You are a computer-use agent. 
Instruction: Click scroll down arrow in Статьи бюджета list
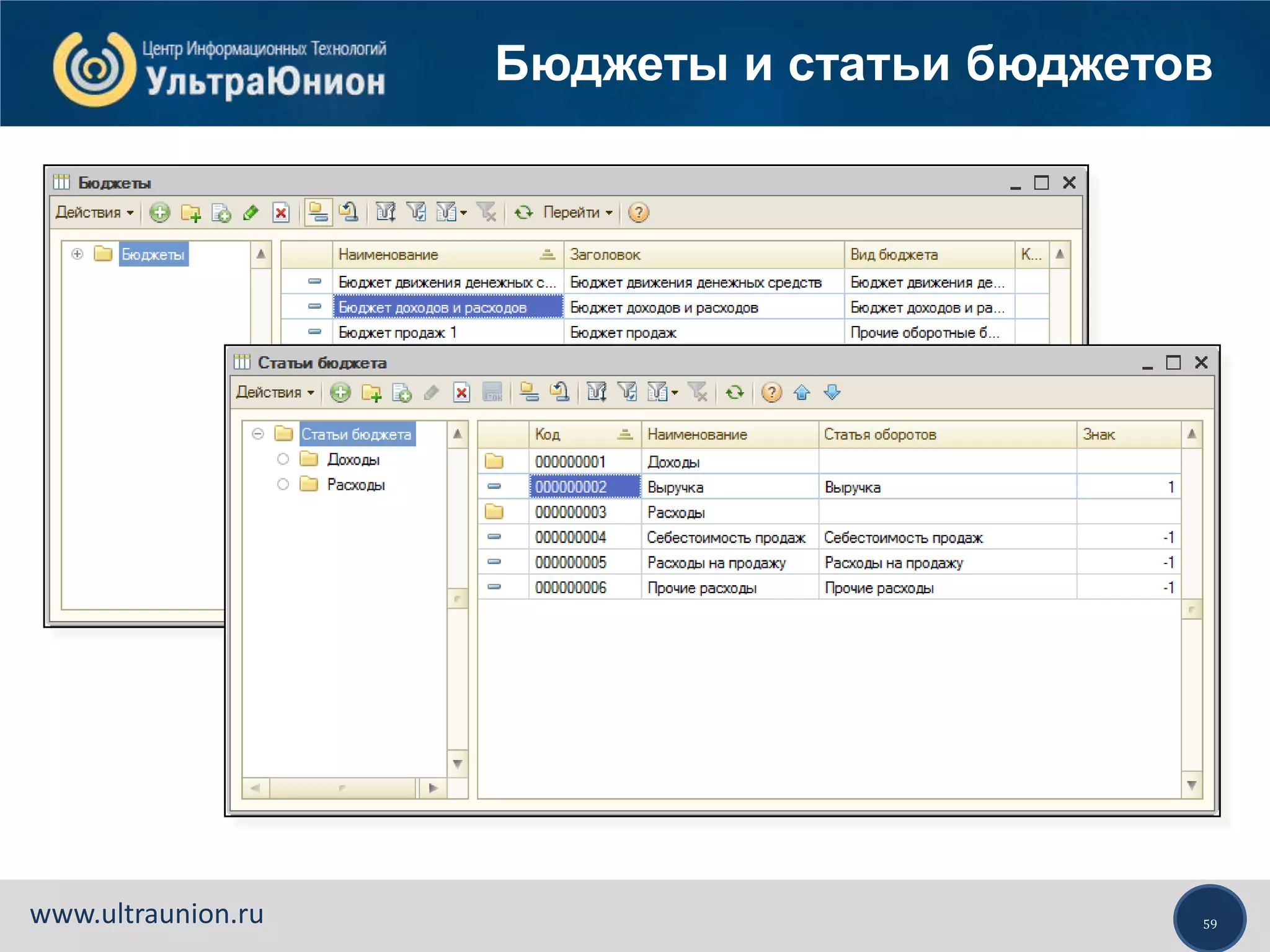[x=1192, y=785]
